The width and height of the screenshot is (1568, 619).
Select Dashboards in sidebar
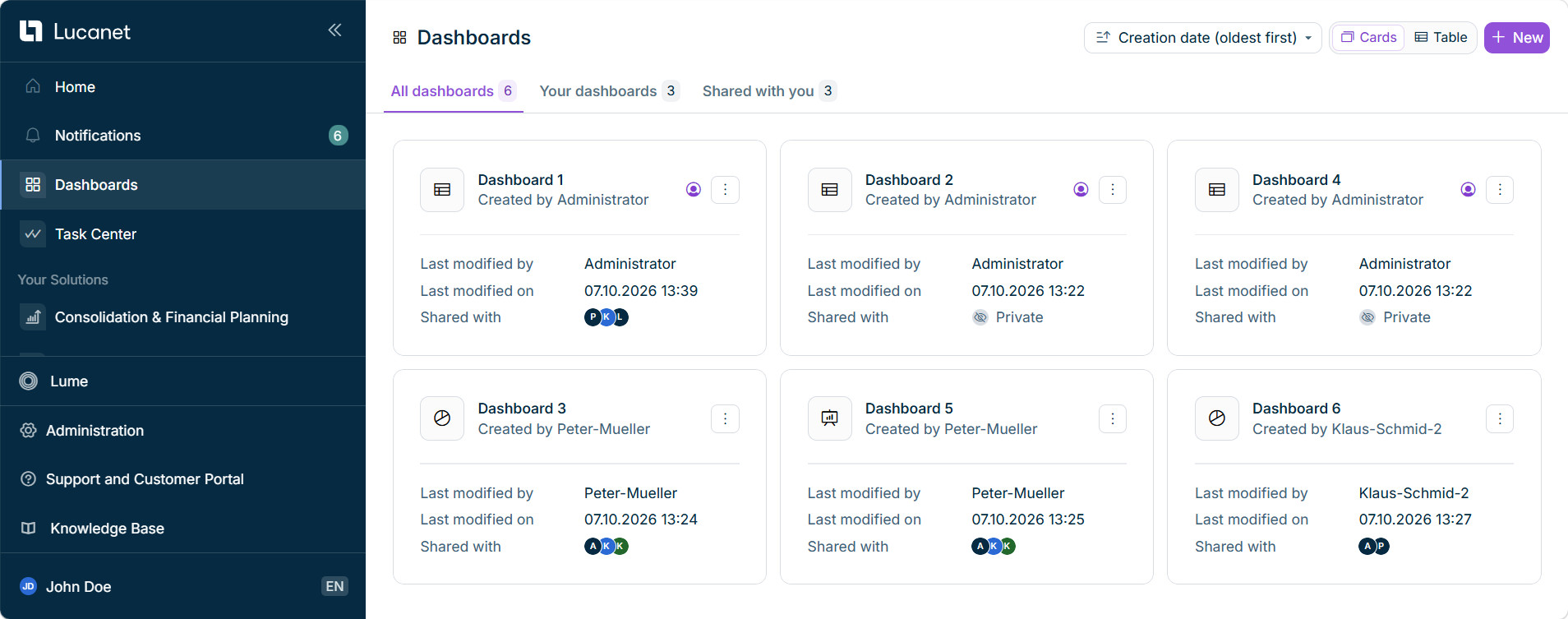click(x=182, y=185)
